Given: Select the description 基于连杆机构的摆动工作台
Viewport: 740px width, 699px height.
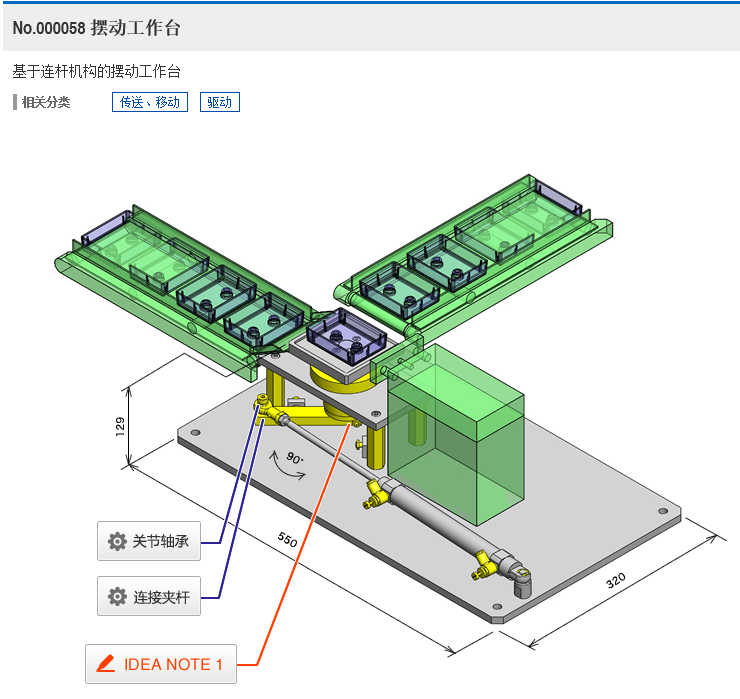Looking at the screenshot, I should pyautogui.click(x=96, y=72).
